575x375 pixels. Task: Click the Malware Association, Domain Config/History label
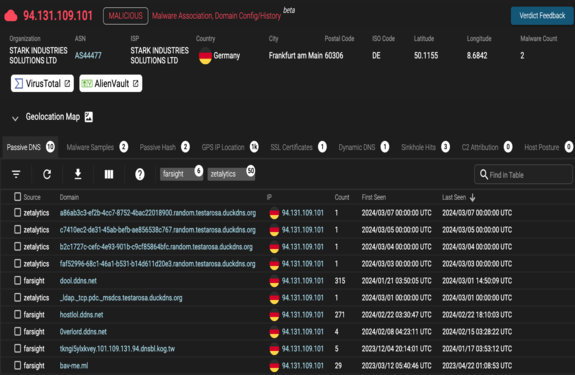click(x=216, y=16)
